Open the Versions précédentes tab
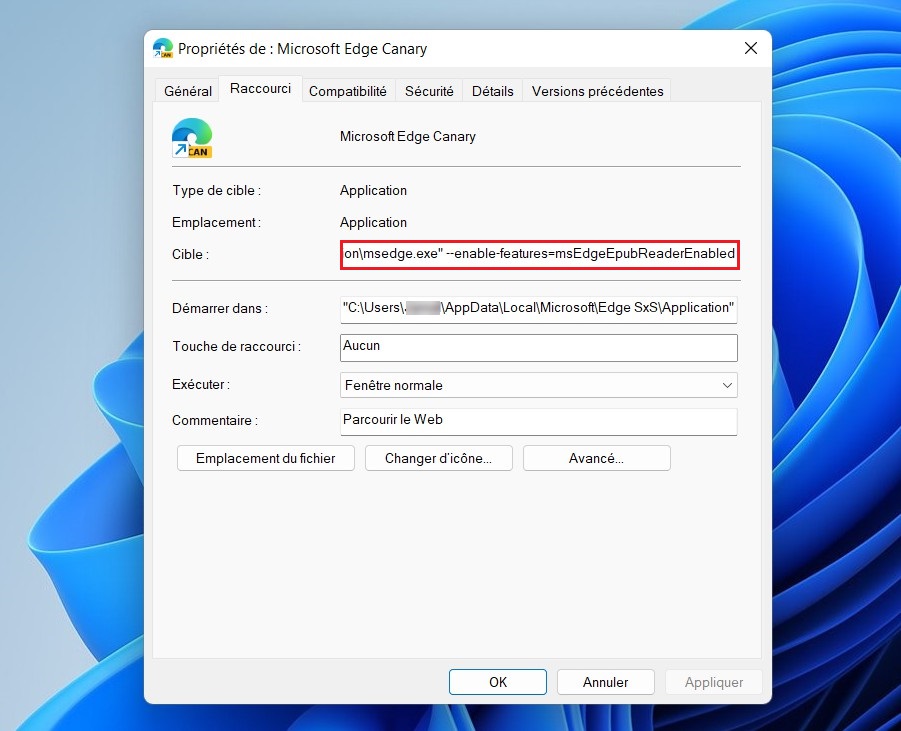The width and height of the screenshot is (901, 731). tap(597, 91)
